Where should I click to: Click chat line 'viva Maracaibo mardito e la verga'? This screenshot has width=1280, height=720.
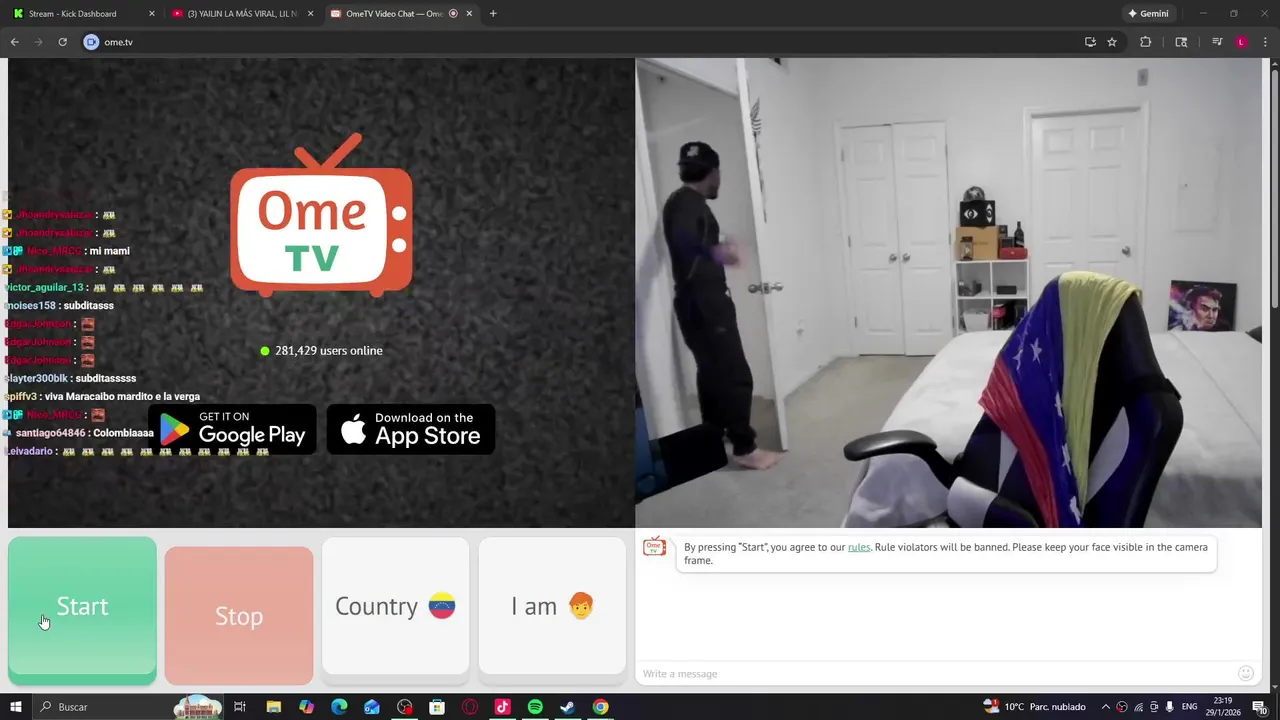click(x=102, y=397)
